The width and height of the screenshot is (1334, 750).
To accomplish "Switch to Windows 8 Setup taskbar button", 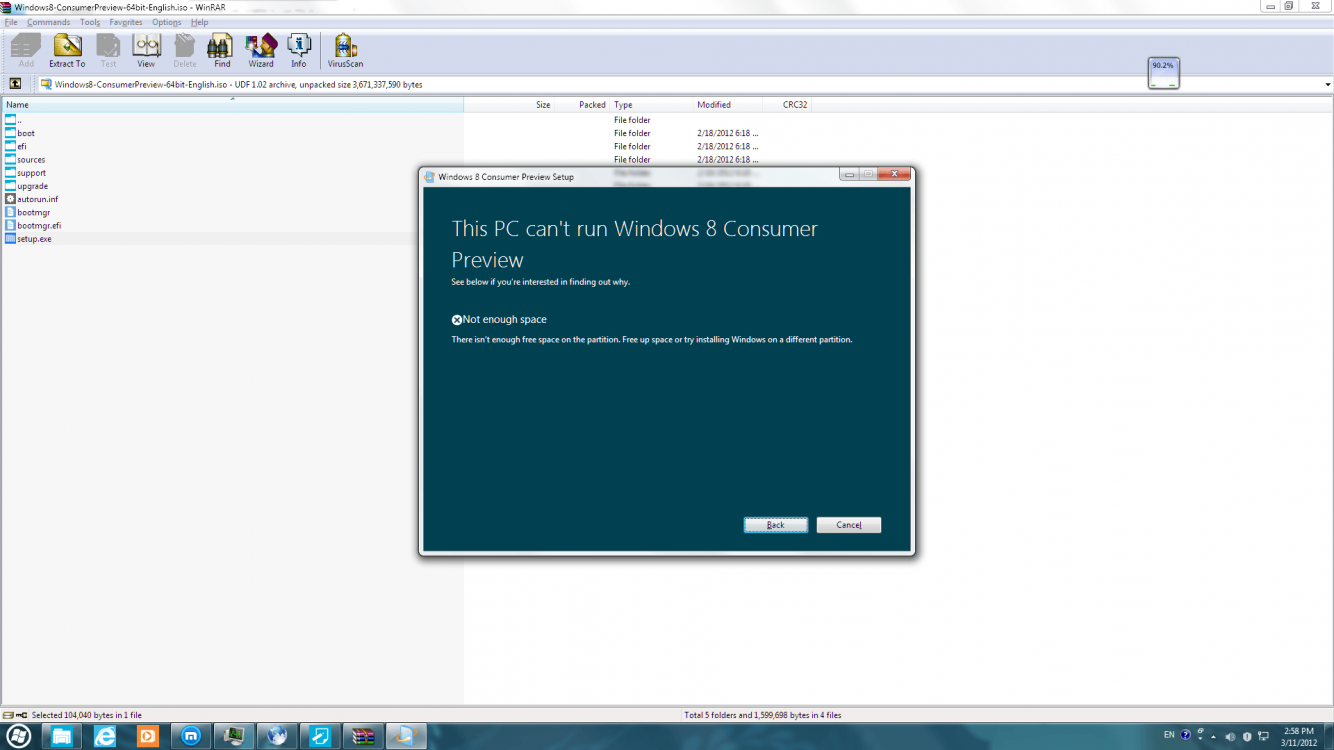I will [406, 737].
